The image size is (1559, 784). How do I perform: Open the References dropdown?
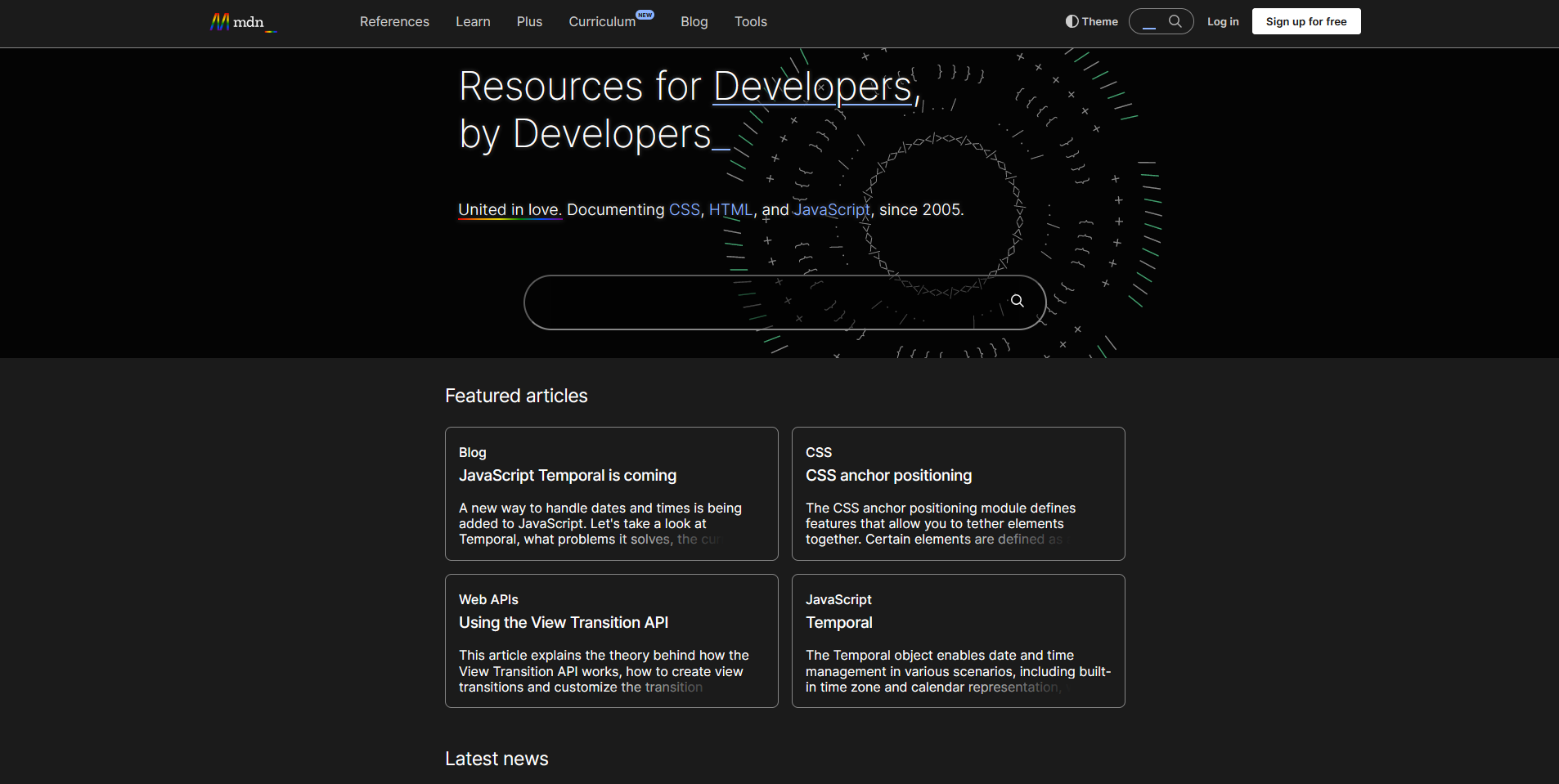point(394,21)
